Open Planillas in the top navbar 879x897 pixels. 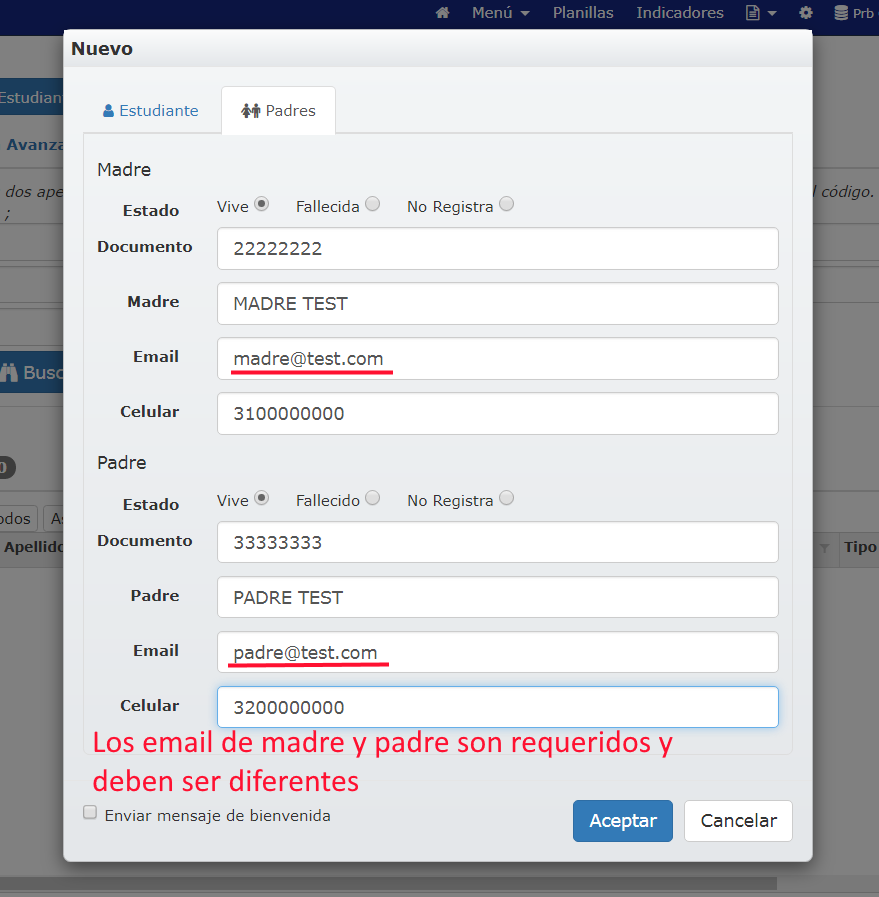583,13
